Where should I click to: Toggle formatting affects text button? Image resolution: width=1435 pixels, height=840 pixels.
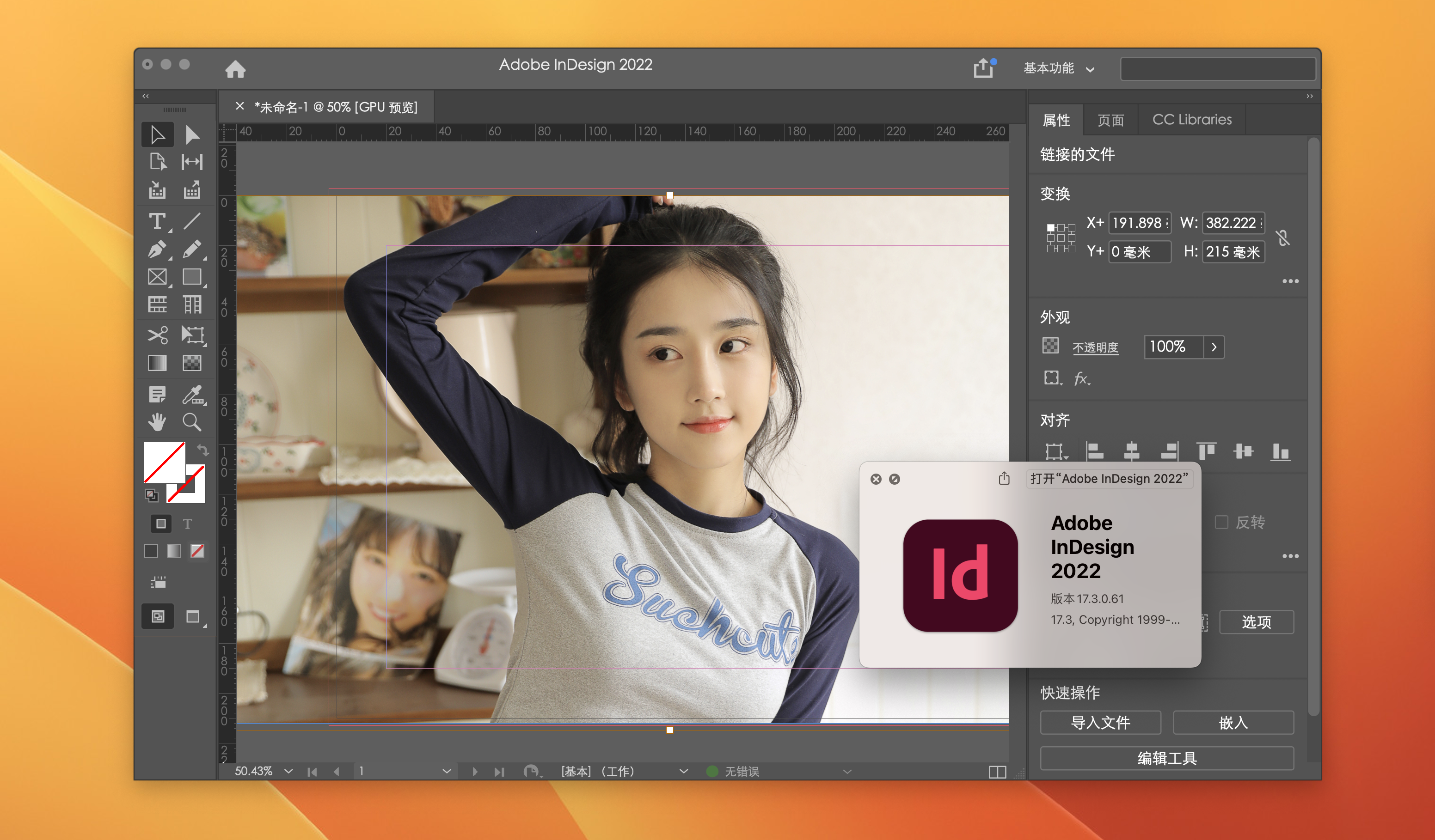point(187,523)
